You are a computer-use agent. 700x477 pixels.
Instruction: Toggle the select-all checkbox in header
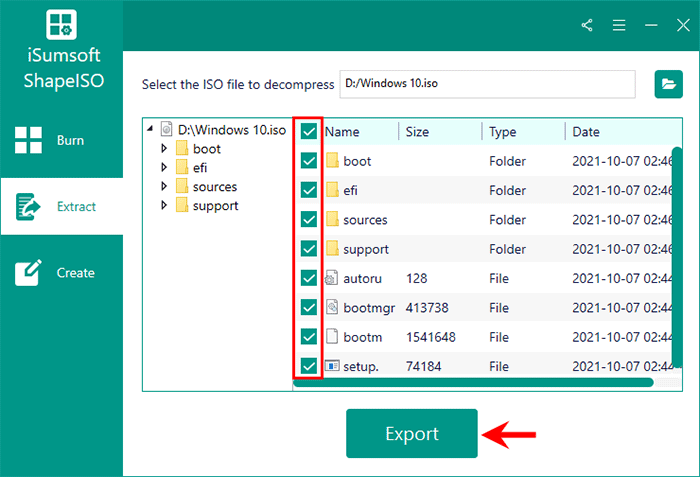308,131
